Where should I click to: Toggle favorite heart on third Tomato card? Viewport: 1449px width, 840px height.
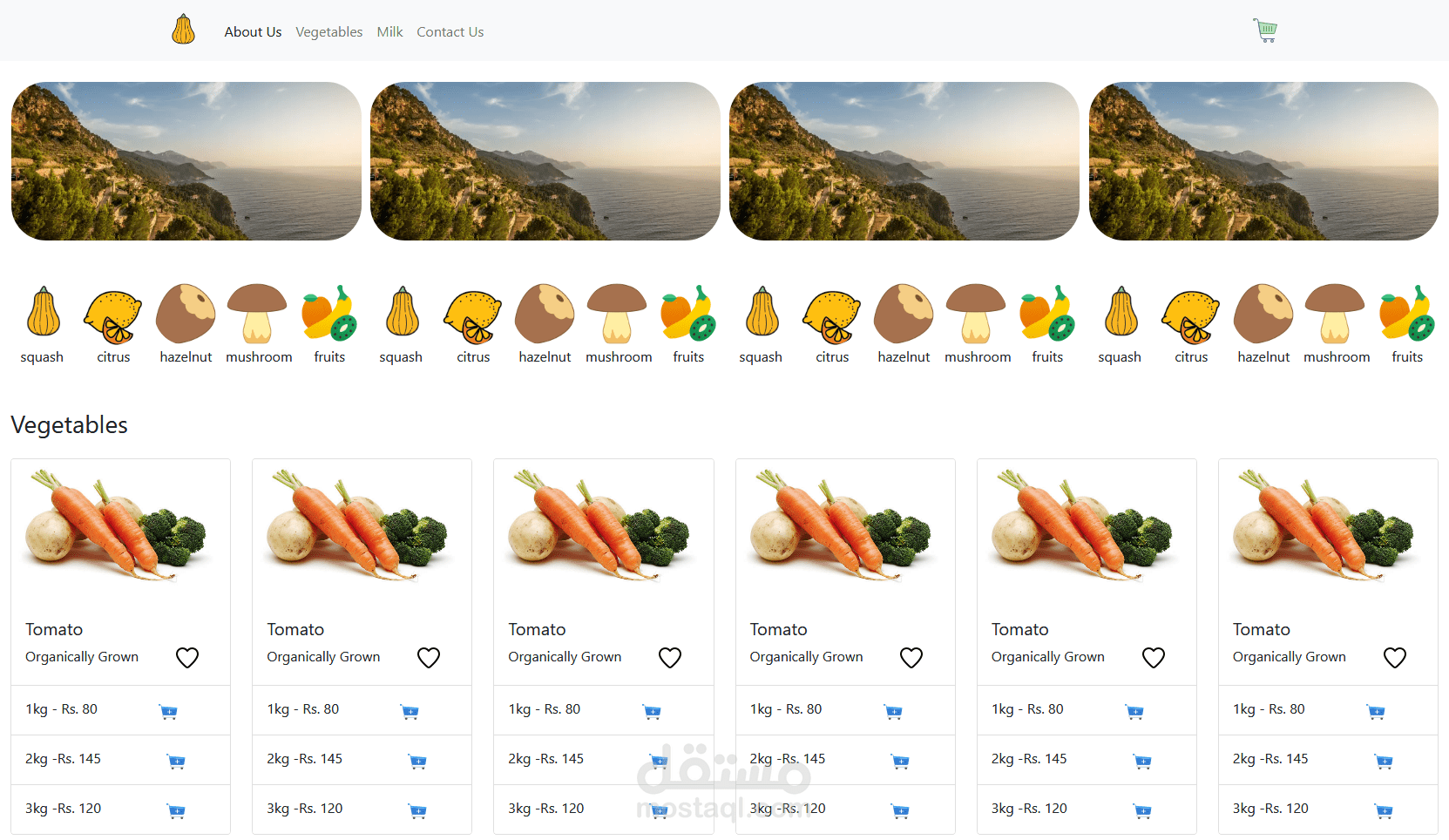(x=670, y=657)
